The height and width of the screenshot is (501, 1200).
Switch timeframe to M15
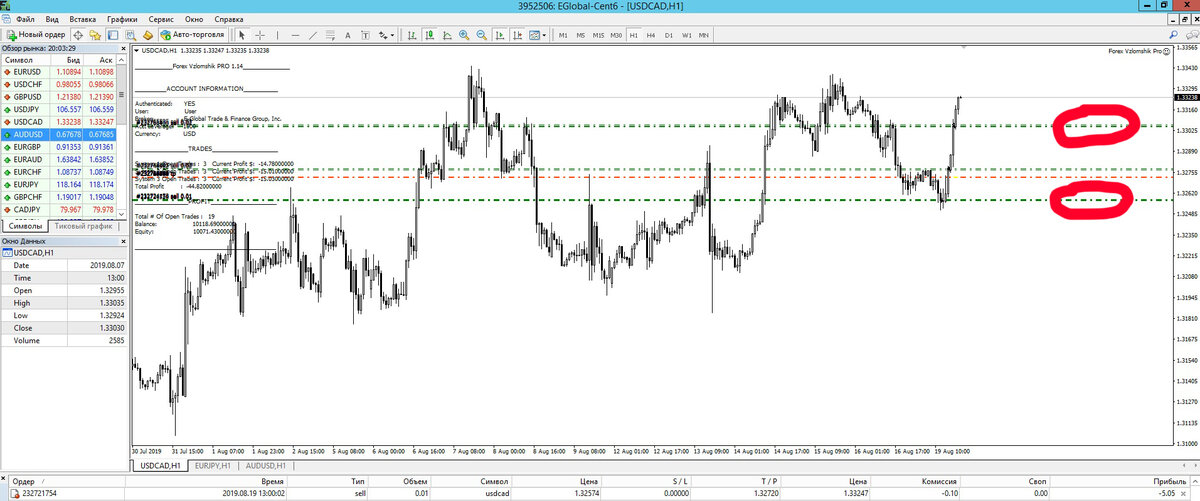coord(598,35)
